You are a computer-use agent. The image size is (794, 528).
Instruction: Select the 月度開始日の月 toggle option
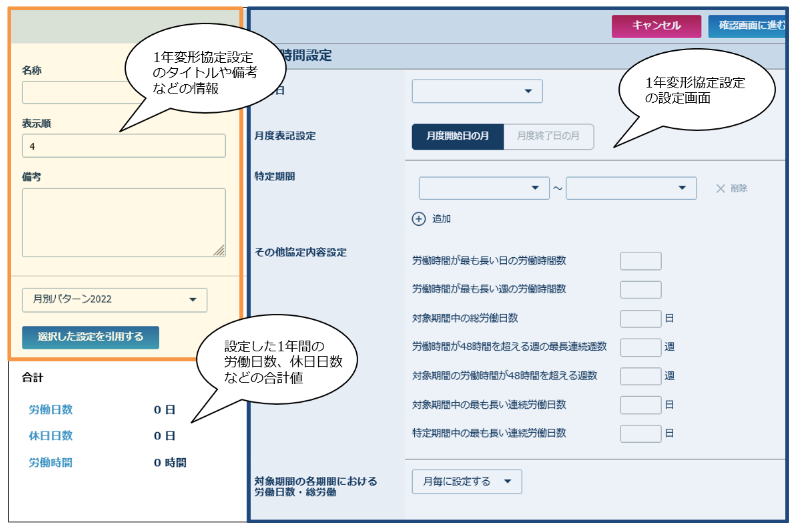[457, 136]
